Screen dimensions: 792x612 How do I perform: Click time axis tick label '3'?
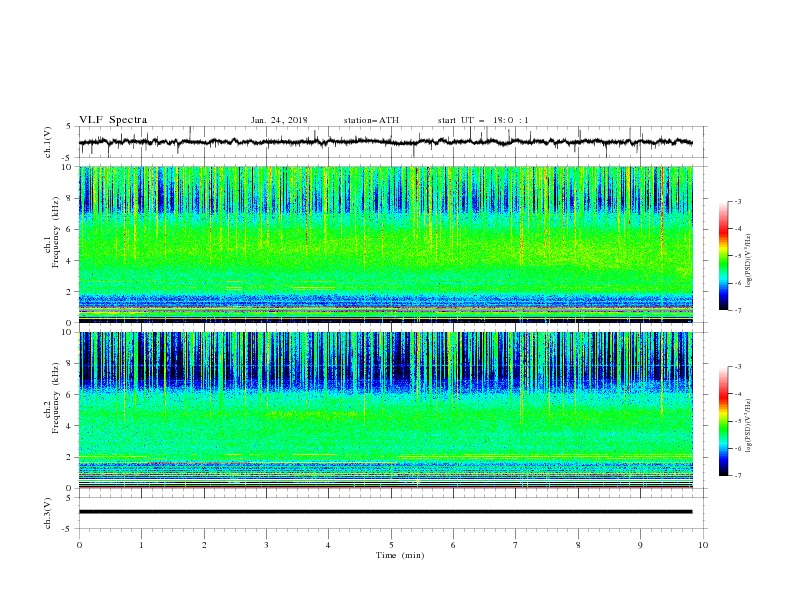coord(266,545)
